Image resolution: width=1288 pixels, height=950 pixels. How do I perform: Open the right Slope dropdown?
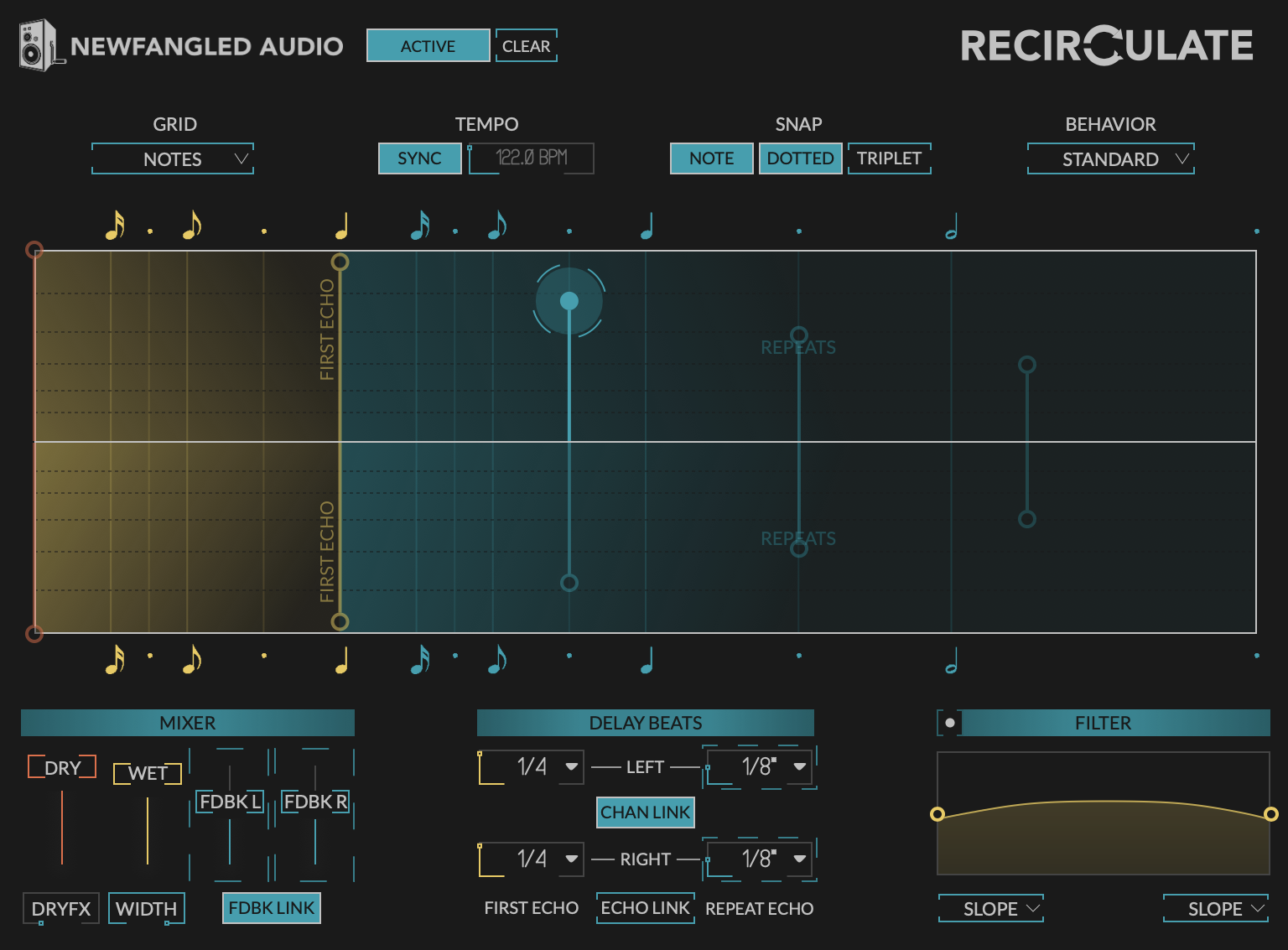1216,909
